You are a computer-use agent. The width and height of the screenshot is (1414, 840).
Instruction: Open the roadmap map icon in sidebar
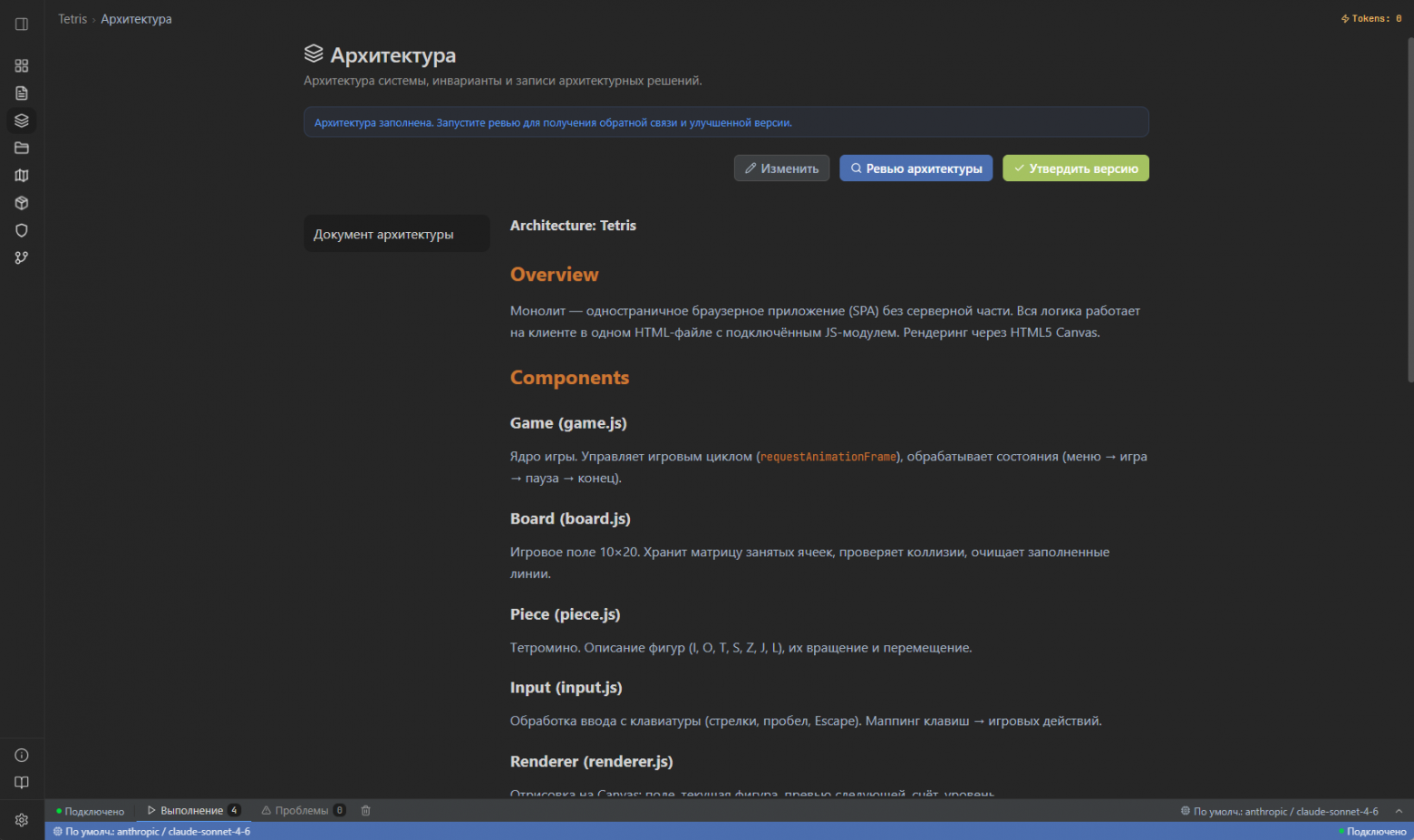point(22,176)
